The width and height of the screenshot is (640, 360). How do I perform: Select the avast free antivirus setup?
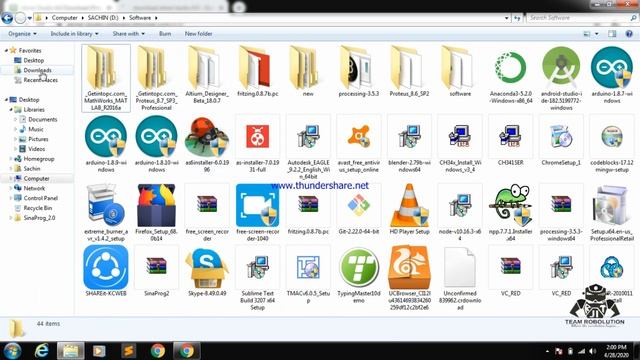point(358,144)
